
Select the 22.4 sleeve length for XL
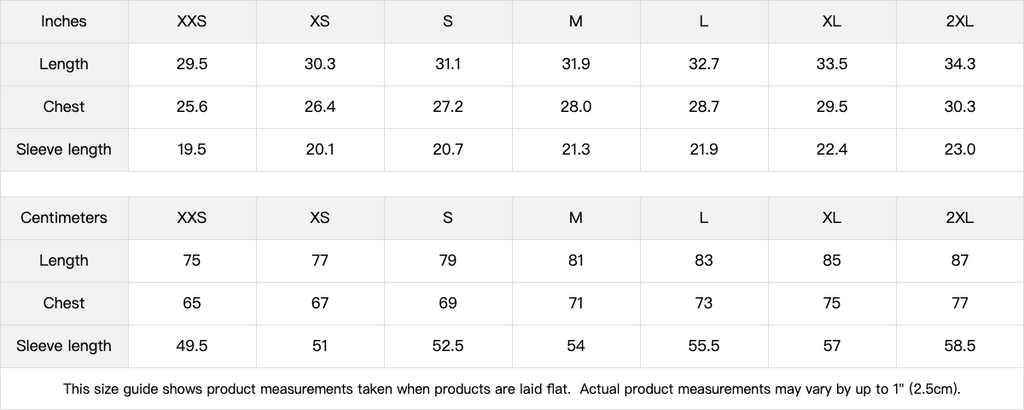tap(832, 150)
